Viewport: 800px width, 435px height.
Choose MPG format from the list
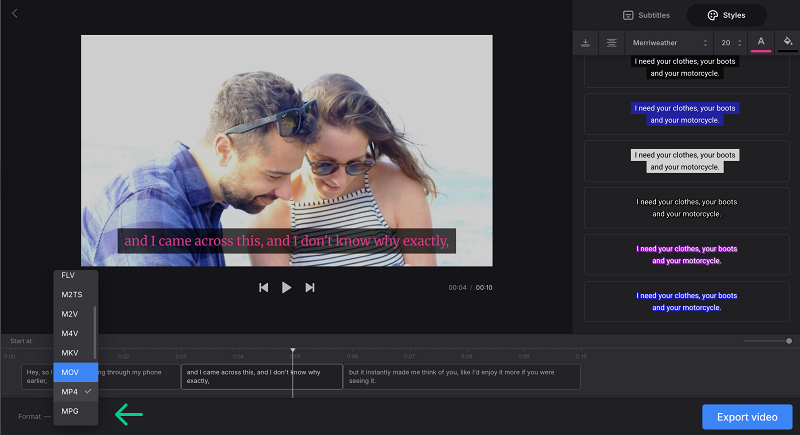click(76, 411)
